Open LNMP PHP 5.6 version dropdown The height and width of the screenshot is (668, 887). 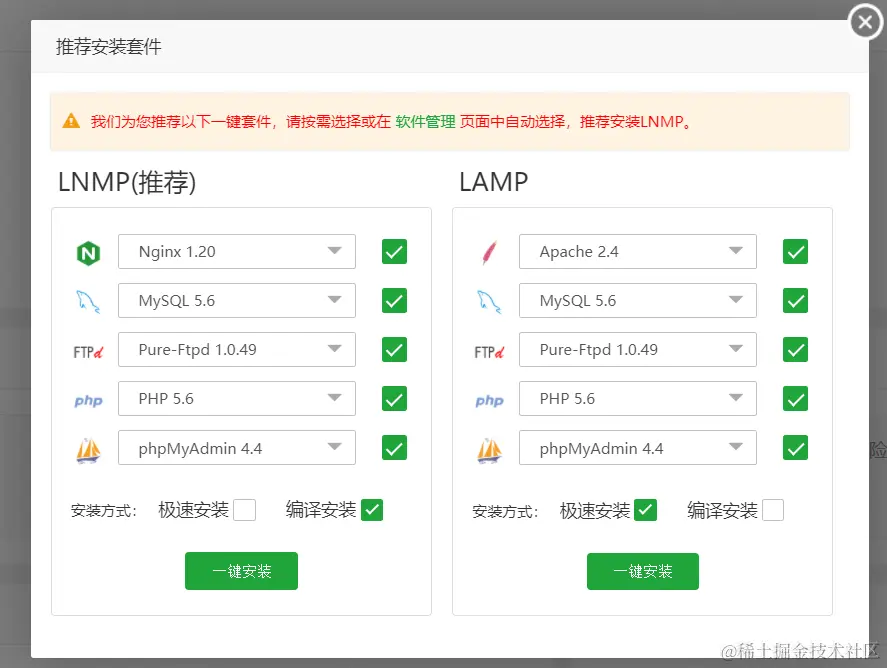(237, 399)
